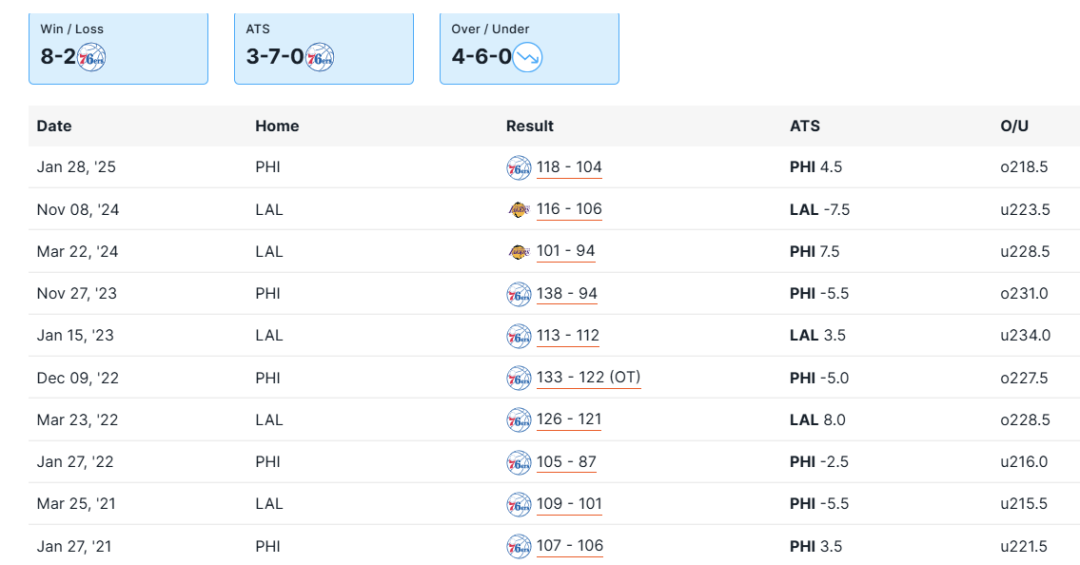Click the Lakers logo in Mar 22, '24 row
The height and width of the screenshot is (565, 1080).
(518, 252)
